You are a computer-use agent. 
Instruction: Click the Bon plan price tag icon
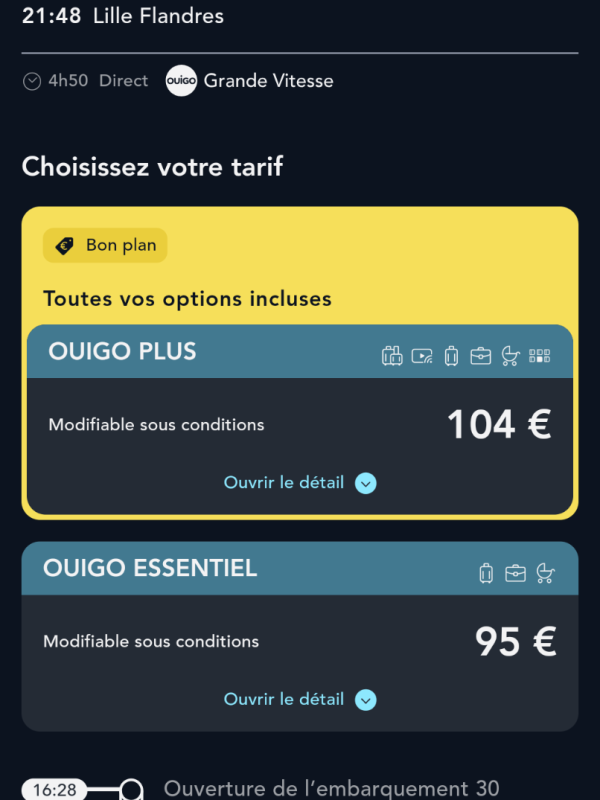tap(65, 246)
